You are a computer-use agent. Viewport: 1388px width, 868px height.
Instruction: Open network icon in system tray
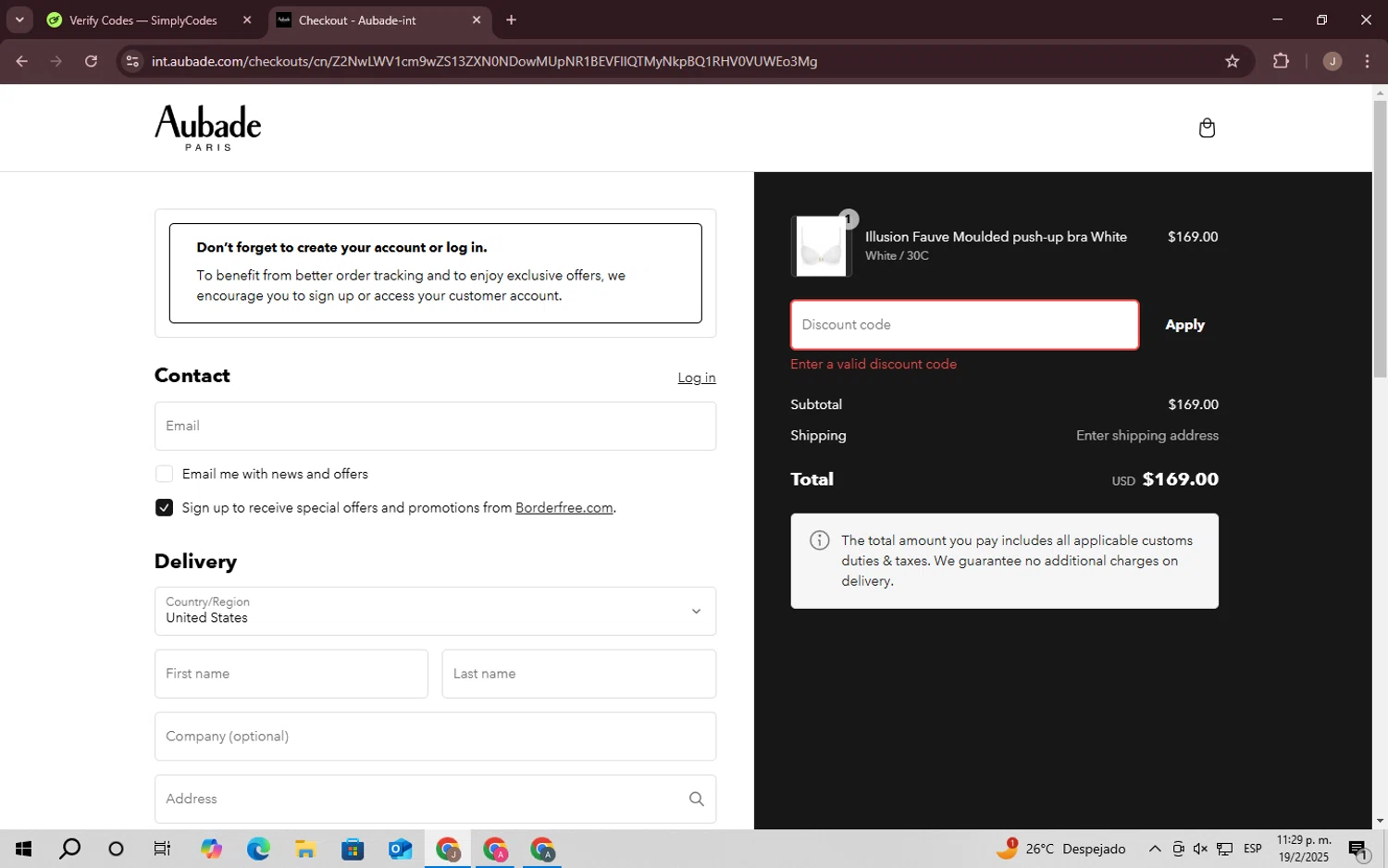[x=1224, y=849]
